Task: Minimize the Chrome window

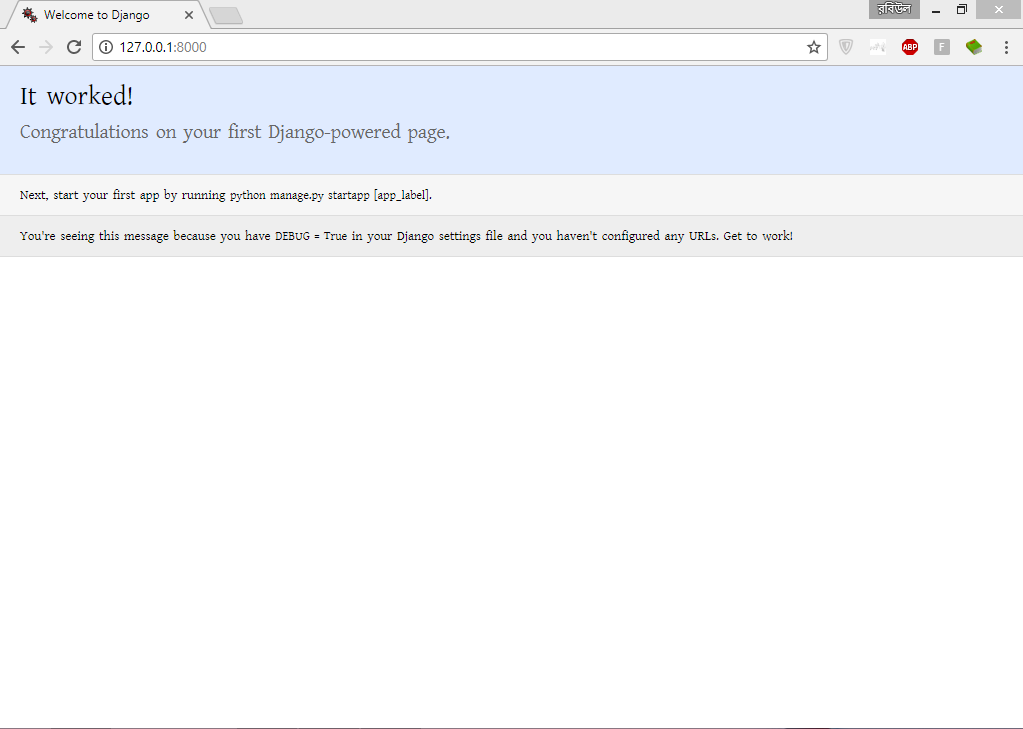Action: point(936,10)
